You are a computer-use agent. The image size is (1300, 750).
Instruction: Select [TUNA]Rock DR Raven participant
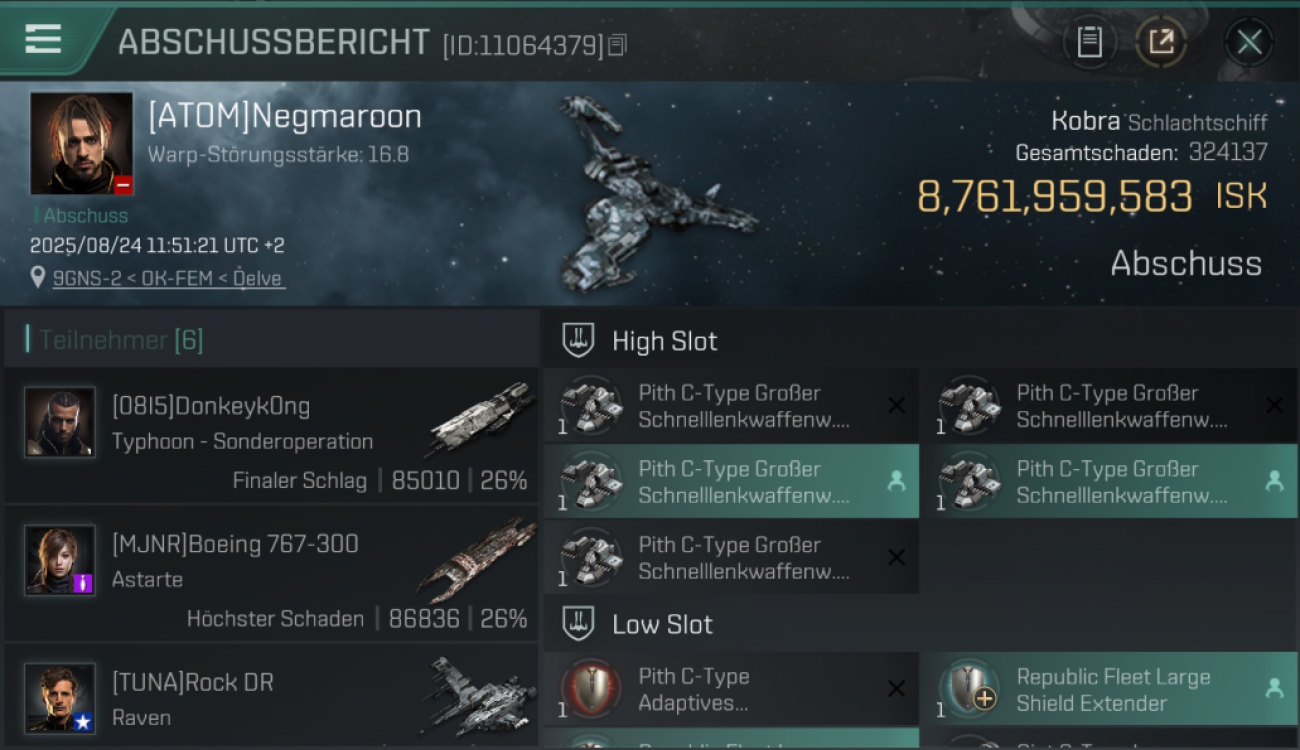[271, 697]
